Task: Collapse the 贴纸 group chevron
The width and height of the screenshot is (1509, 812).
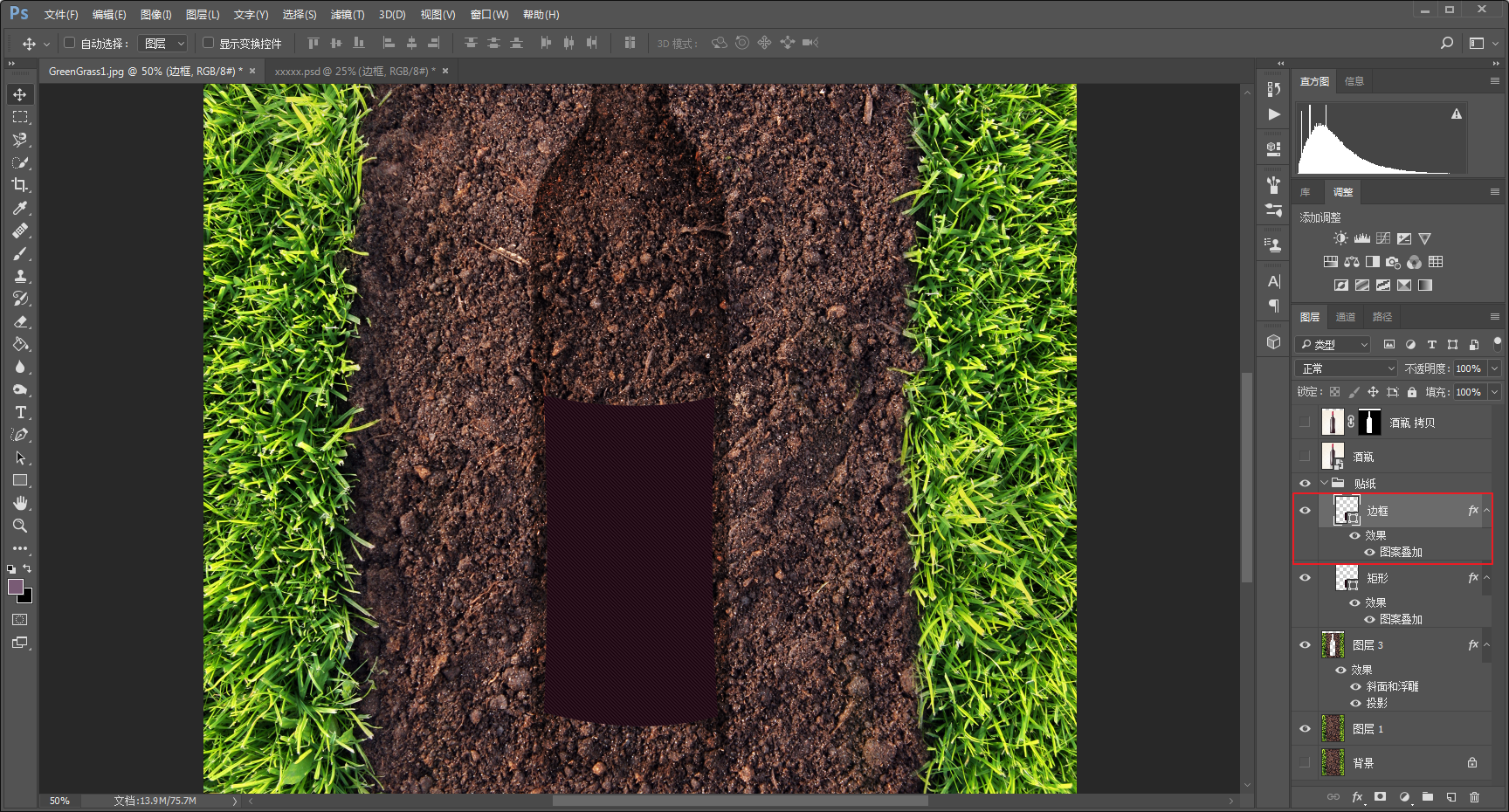Action: [1324, 483]
